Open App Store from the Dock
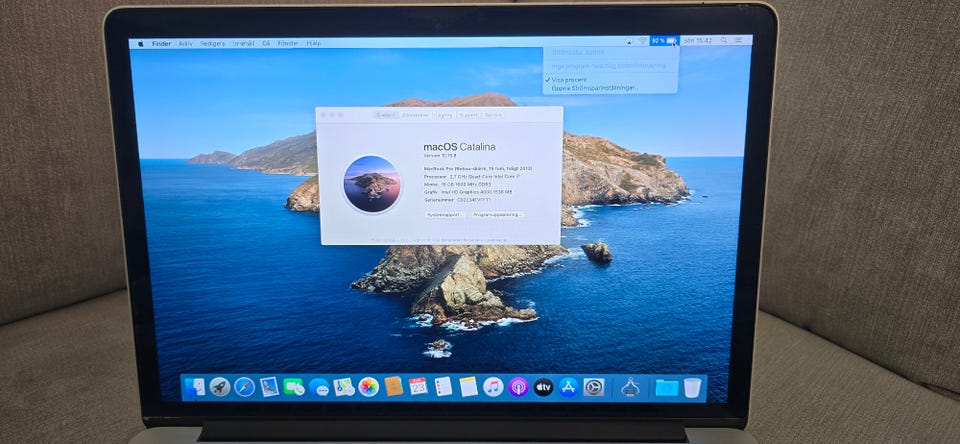This screenshot has height=444, width=960. [568, 386]
